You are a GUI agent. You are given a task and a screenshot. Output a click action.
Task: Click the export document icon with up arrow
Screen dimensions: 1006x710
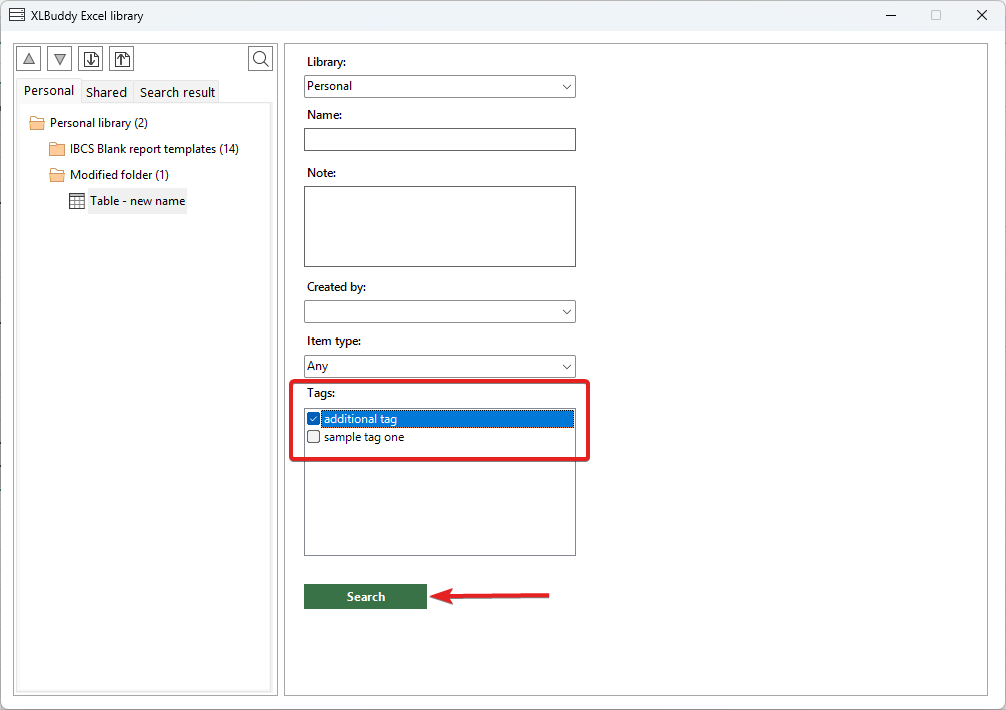(x=121, y=59)
